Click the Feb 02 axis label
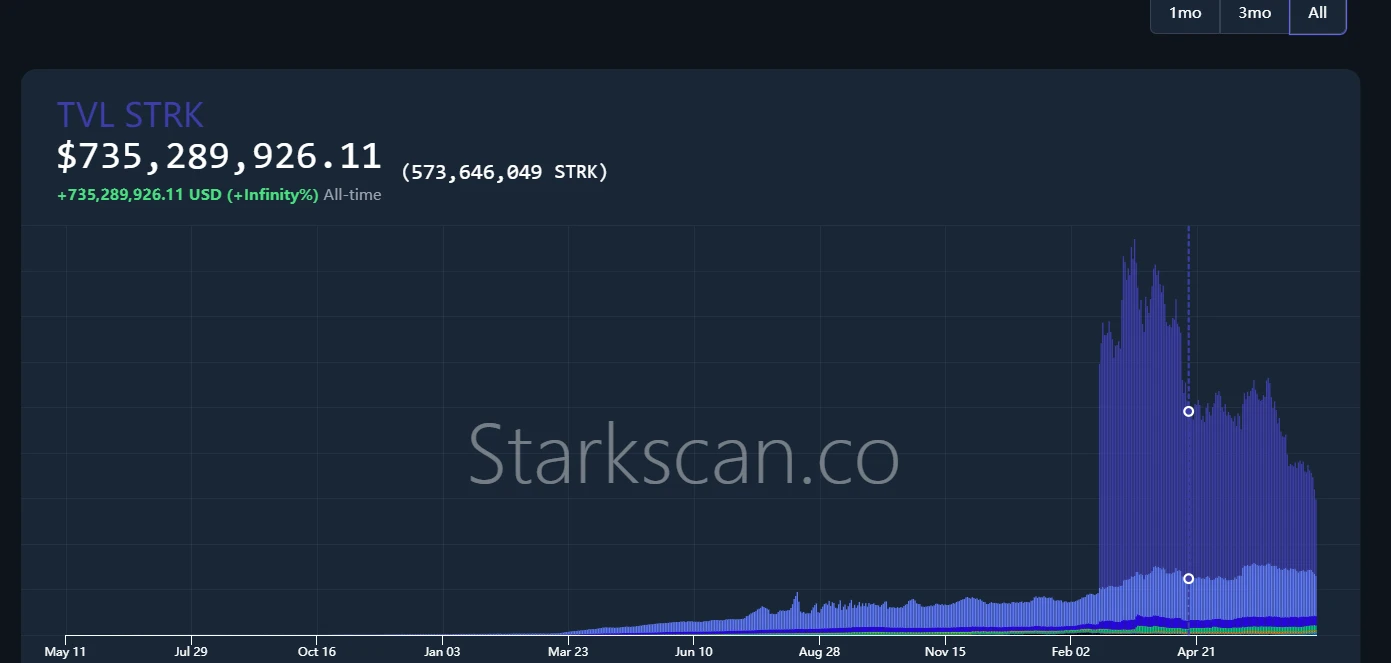This screenshot has height=663, width=1391. 1070,651
